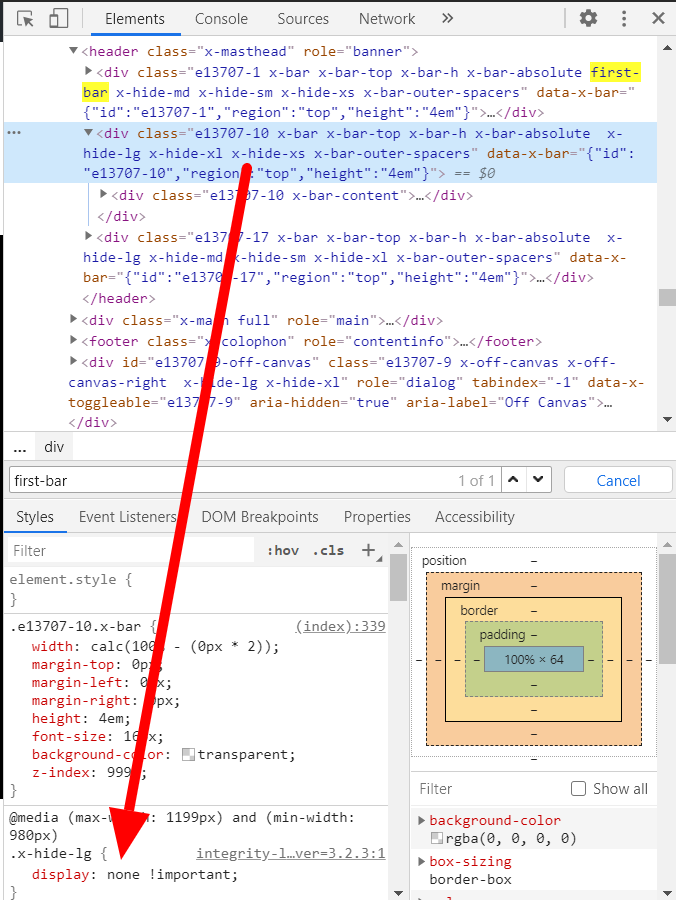Screen dimensions: 676x900
Task: Toggle the device toolbar icon
Action: point(59,19)
